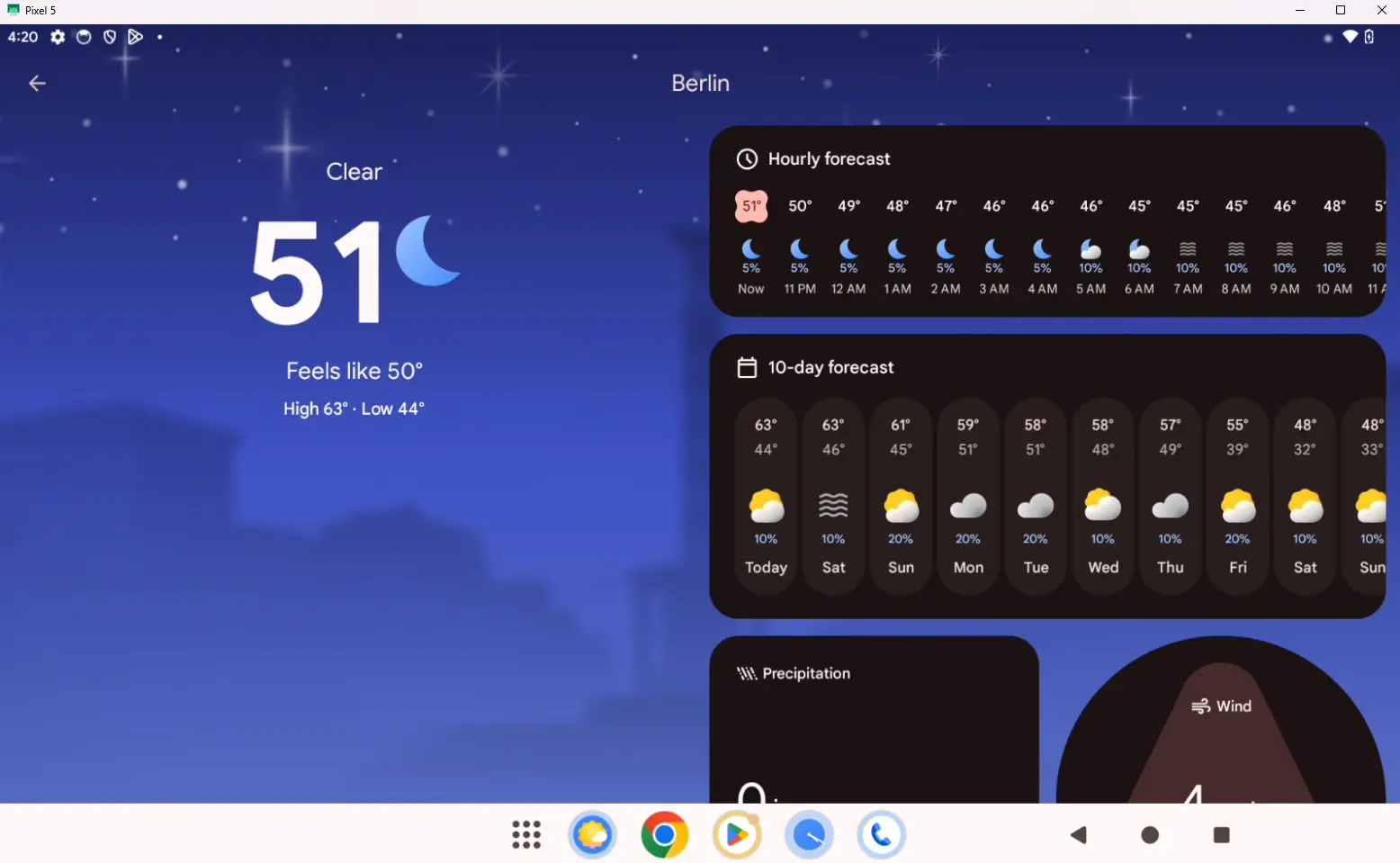The width and height of the screenshot is (1400, 863).
Task: Tap the Android back navigation triangle
Action: pyautogui.click(x=1079, y=835)
